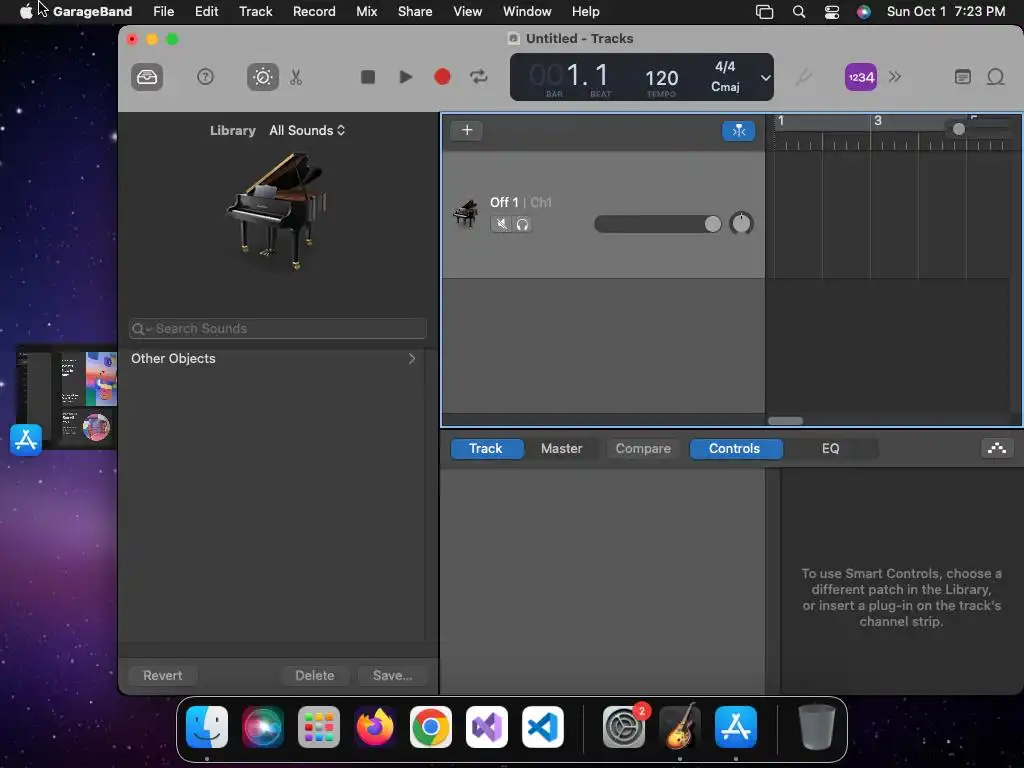Open the View menu
This screenshot has height=768, width=1024.
coord(468,11)
